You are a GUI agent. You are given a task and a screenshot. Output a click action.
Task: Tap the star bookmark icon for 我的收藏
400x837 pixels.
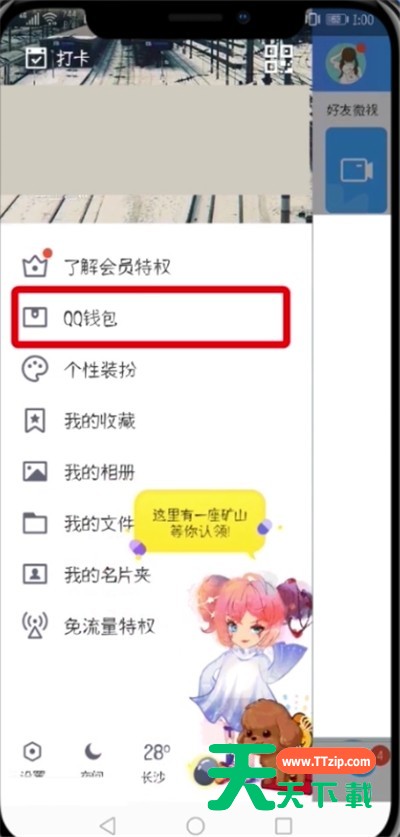[35, 421]
